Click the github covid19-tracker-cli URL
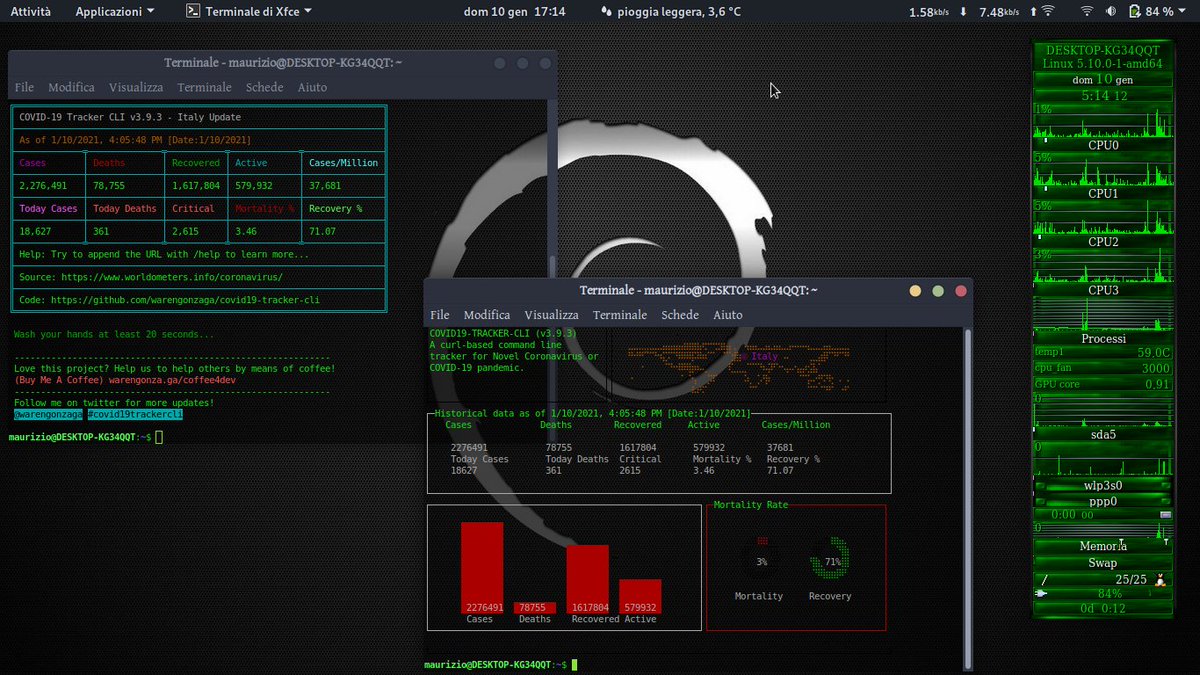This screenshot has width=1200, height=675. pyautogui.click(x=185, y=299)
